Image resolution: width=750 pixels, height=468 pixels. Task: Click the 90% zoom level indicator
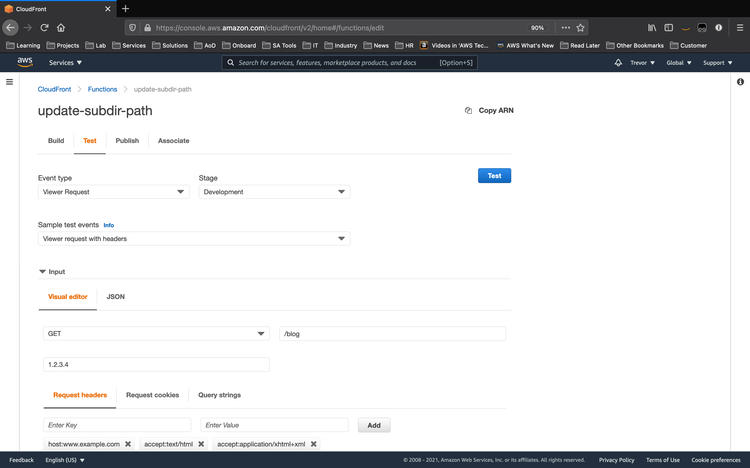(537, 28)
